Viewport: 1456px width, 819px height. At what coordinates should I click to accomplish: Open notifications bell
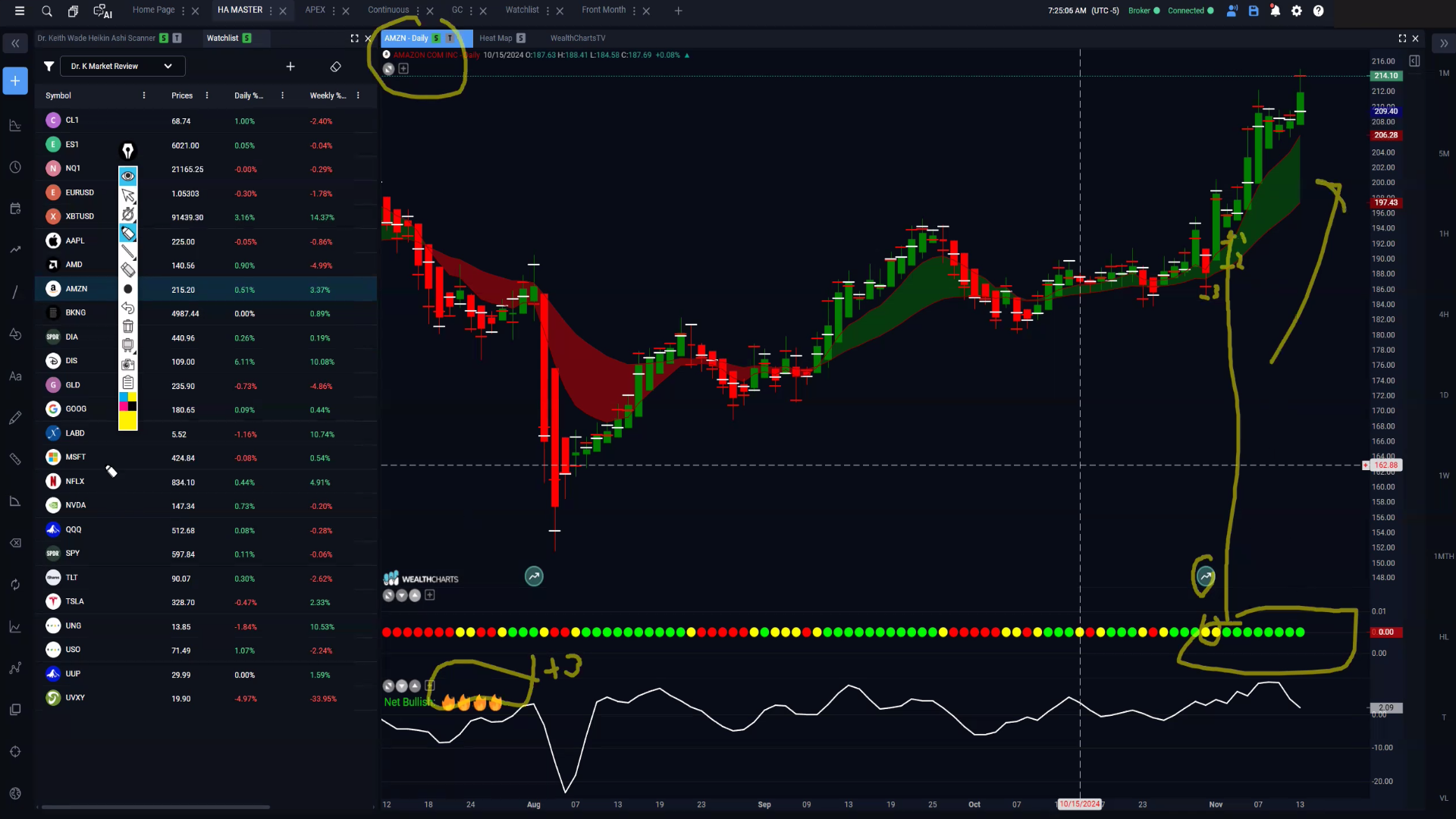1276,11
